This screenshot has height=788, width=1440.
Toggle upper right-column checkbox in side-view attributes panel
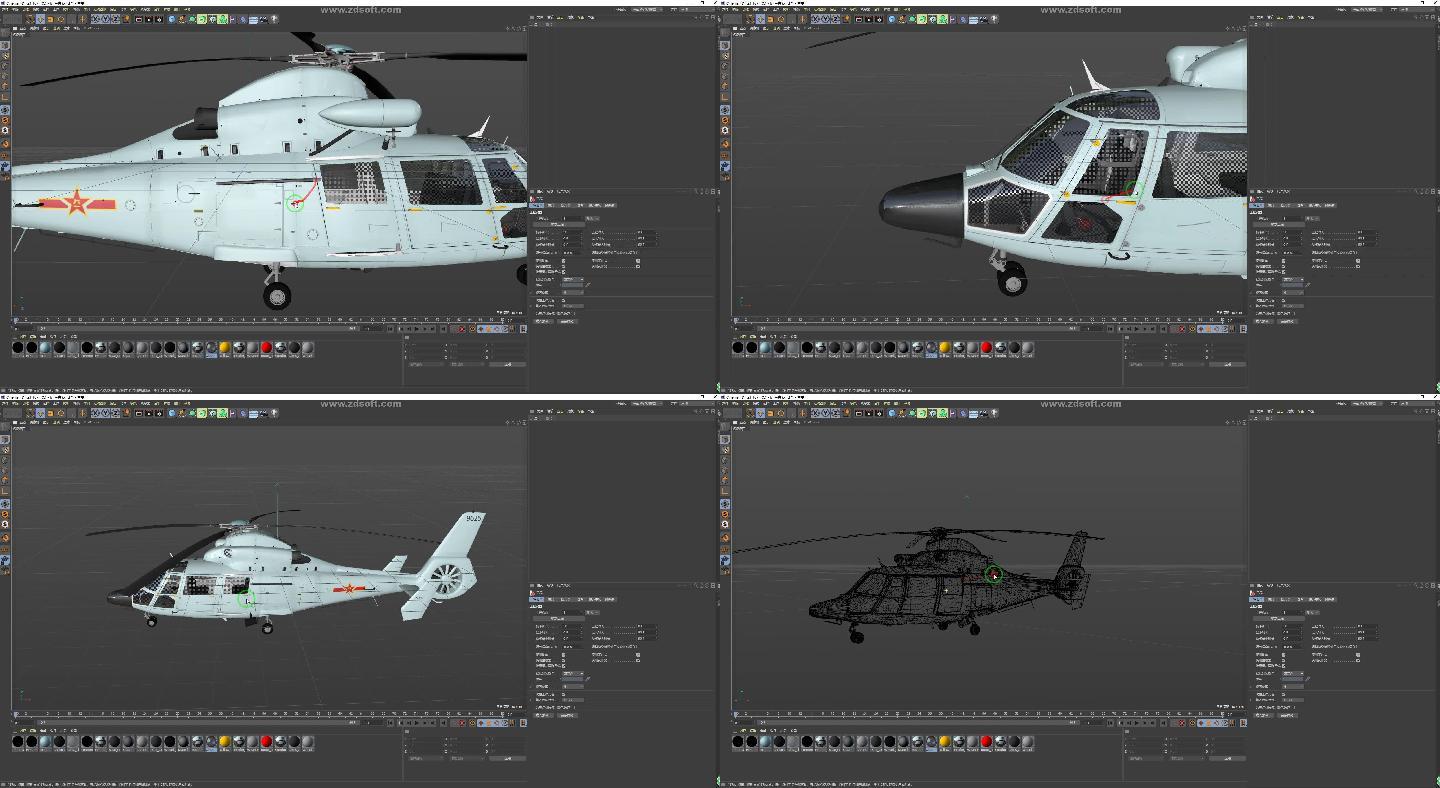638,260
